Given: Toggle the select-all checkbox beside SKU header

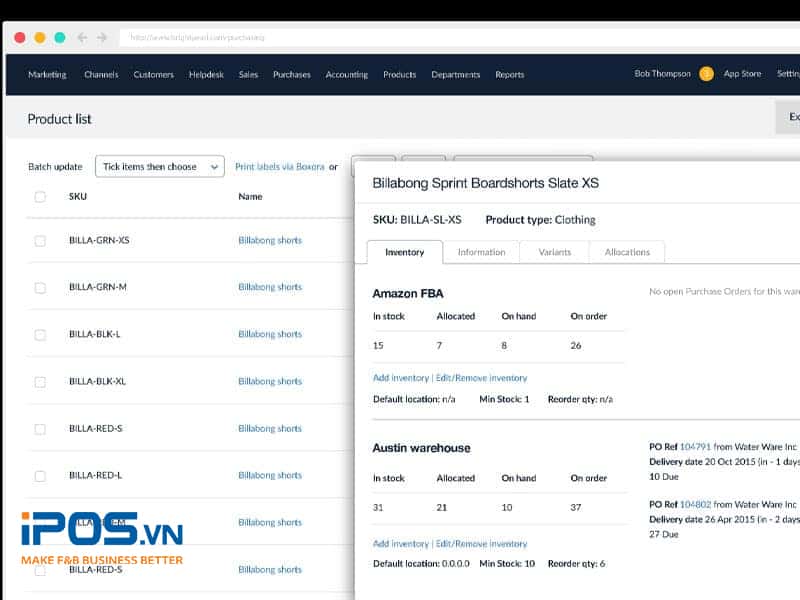Looking at the screenshot, I should pyautogui.click(x=40, y=197).
